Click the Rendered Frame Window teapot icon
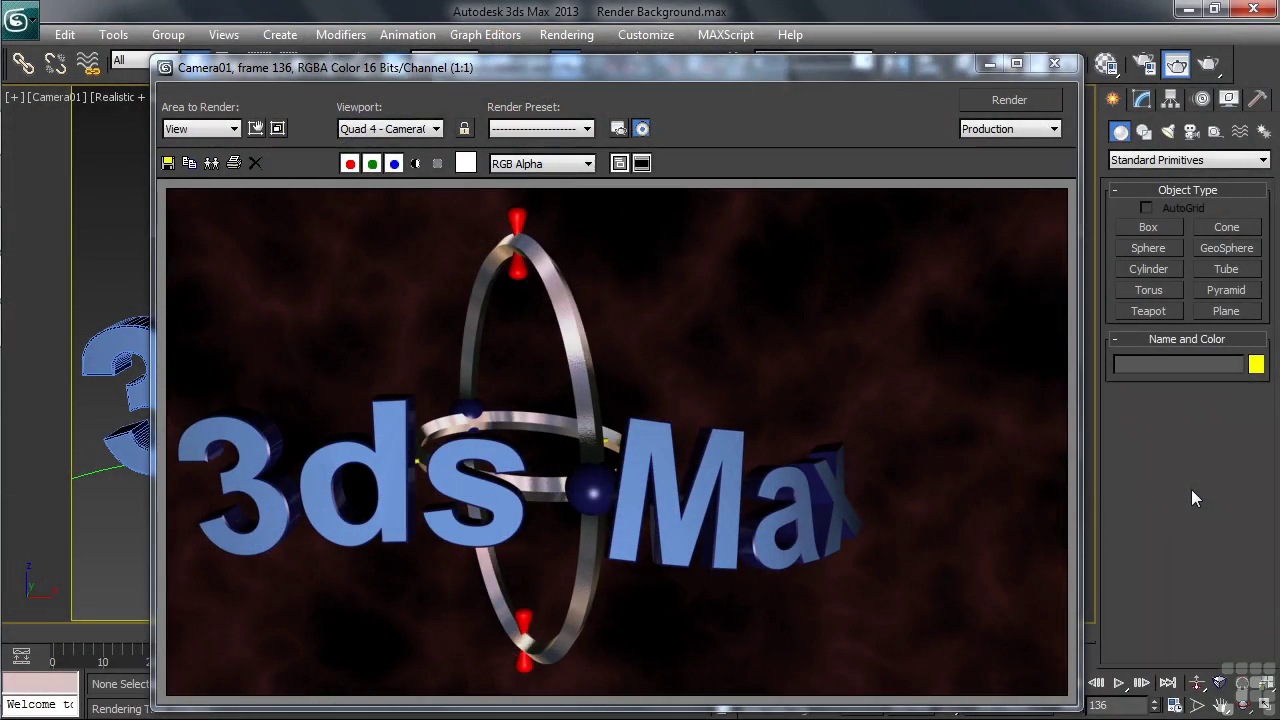This screenshot has width=1280, height=720. point(1177,65)
